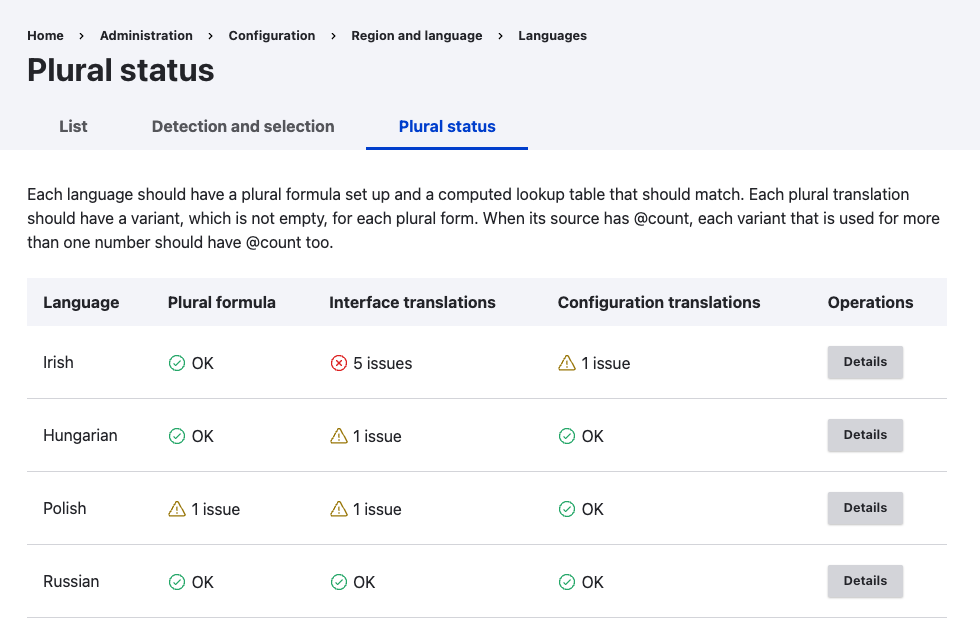Viewport: 980px width, 640px height.
Task: Click the Operations column header
Action: pyautogui.click(x=871, y=302)
